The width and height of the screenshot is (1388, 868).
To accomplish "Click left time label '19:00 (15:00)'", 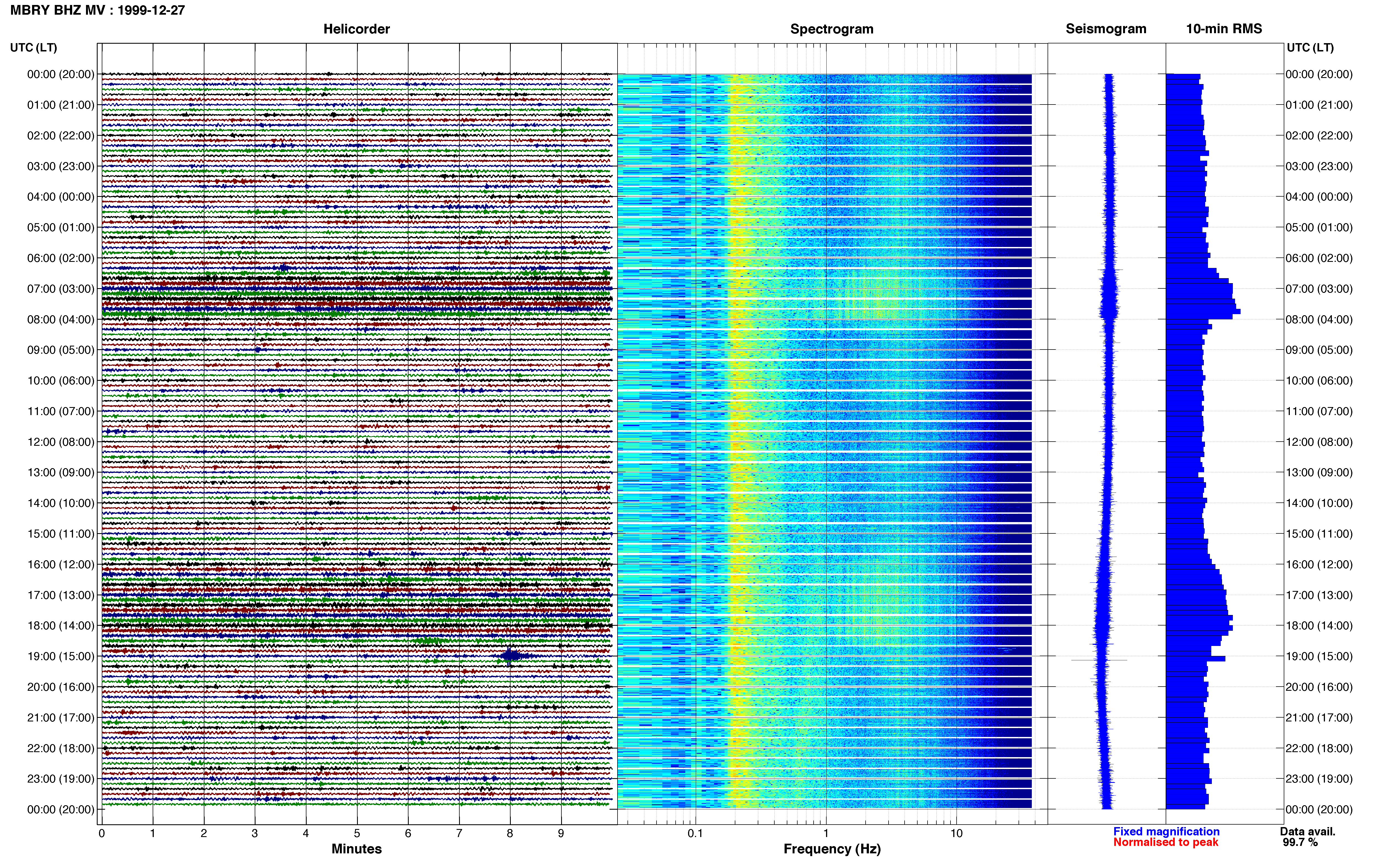I will click(x=61, y=656).
